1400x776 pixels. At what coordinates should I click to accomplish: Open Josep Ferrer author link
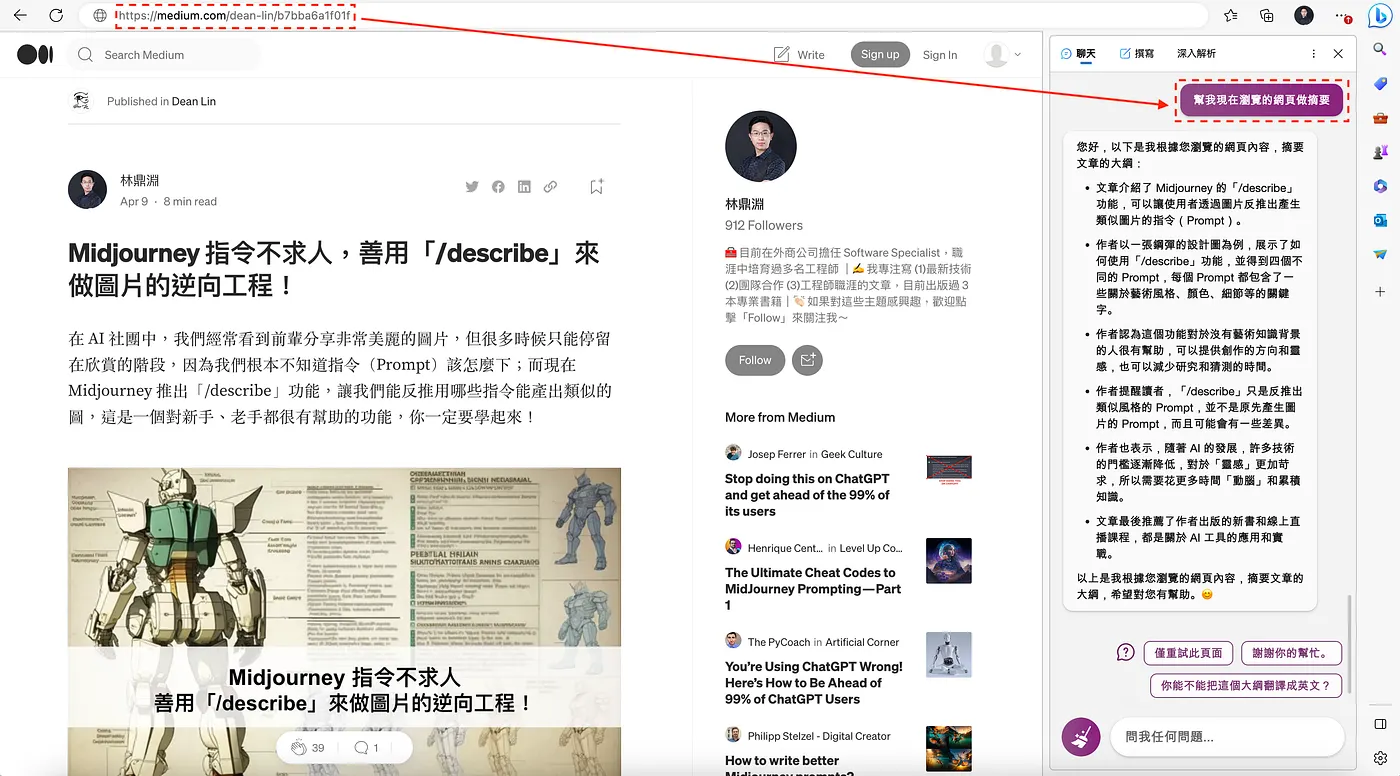pos(777,454)
